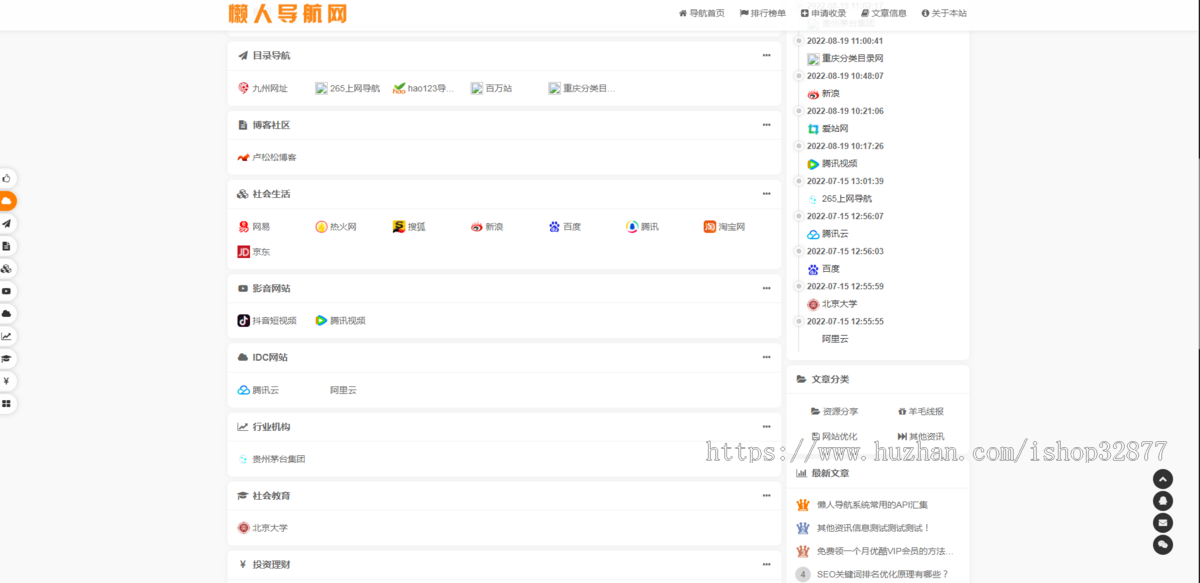Go to 导航首页 in top menu
This screenshot has width=1200, height=583.
pos(702,13)
